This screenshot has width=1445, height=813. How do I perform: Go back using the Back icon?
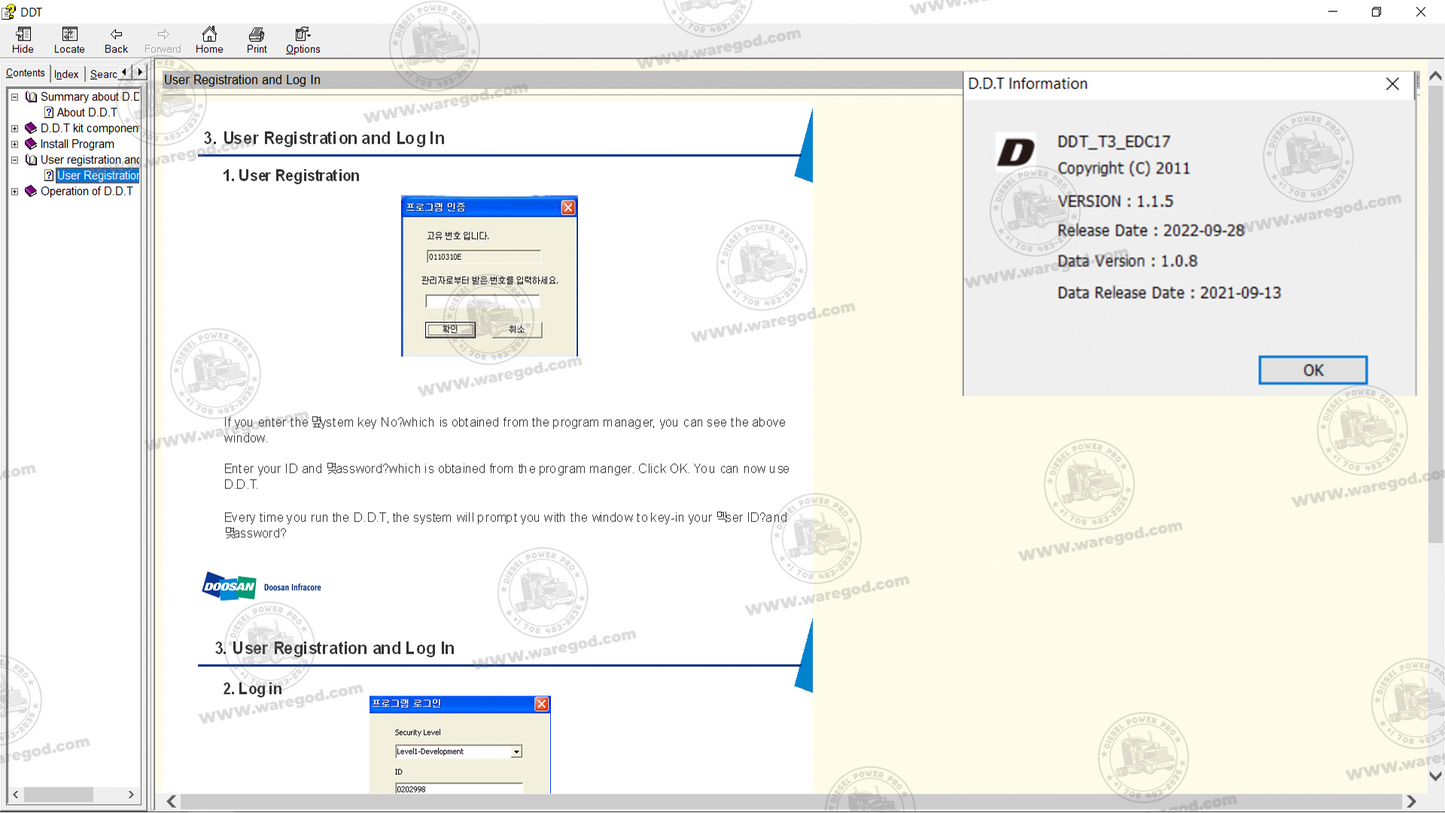pyautogui.click(x=115, y=40)
